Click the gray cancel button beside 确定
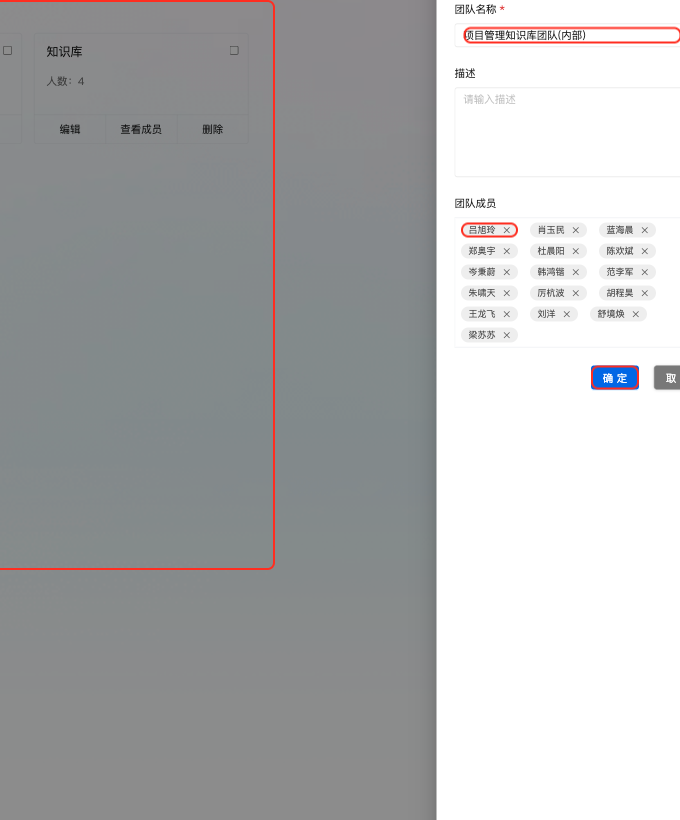This screenshot has width=680, height=820. (x=668, y=378)
